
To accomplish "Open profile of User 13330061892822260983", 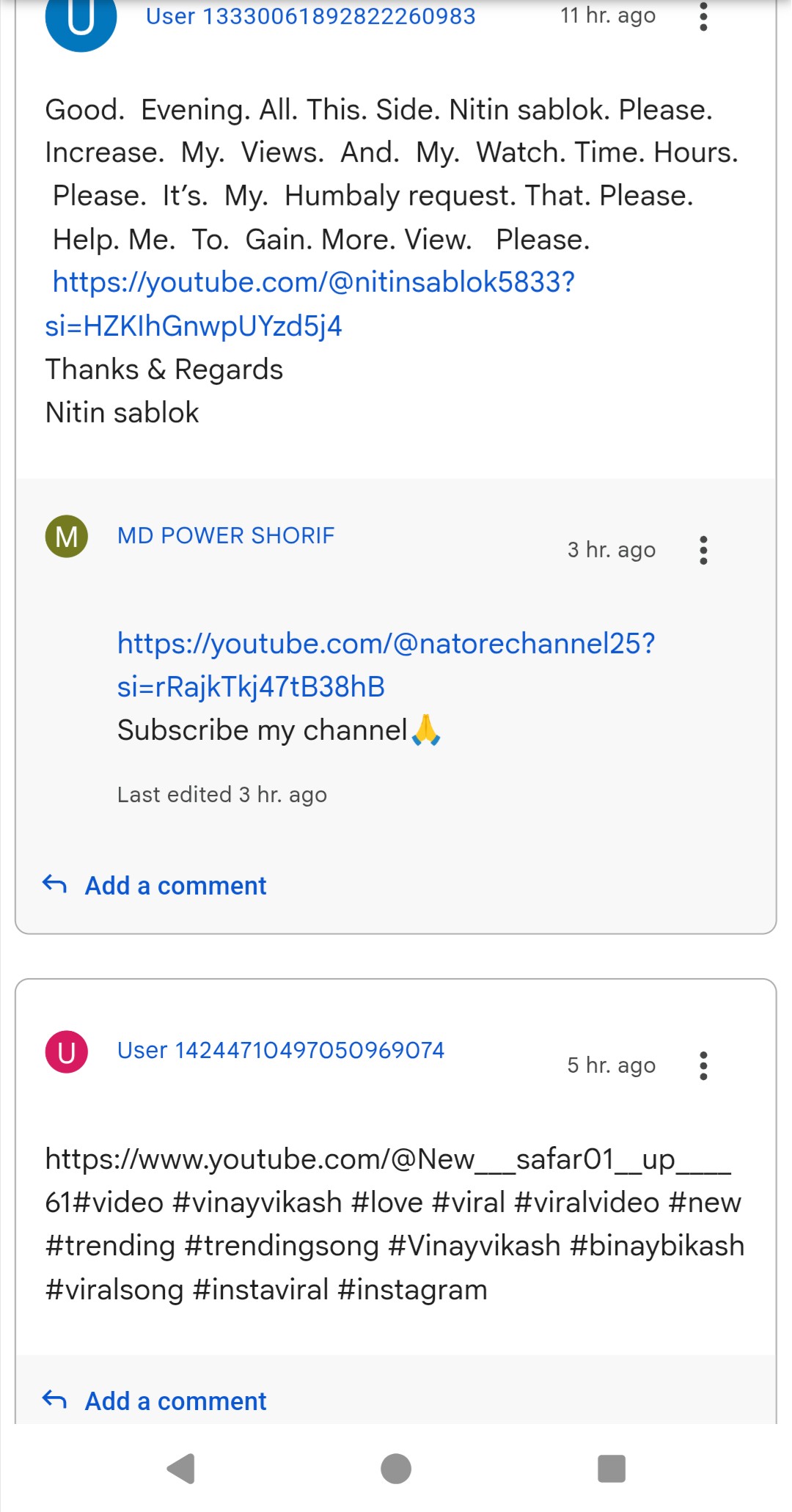I will 311,16.
